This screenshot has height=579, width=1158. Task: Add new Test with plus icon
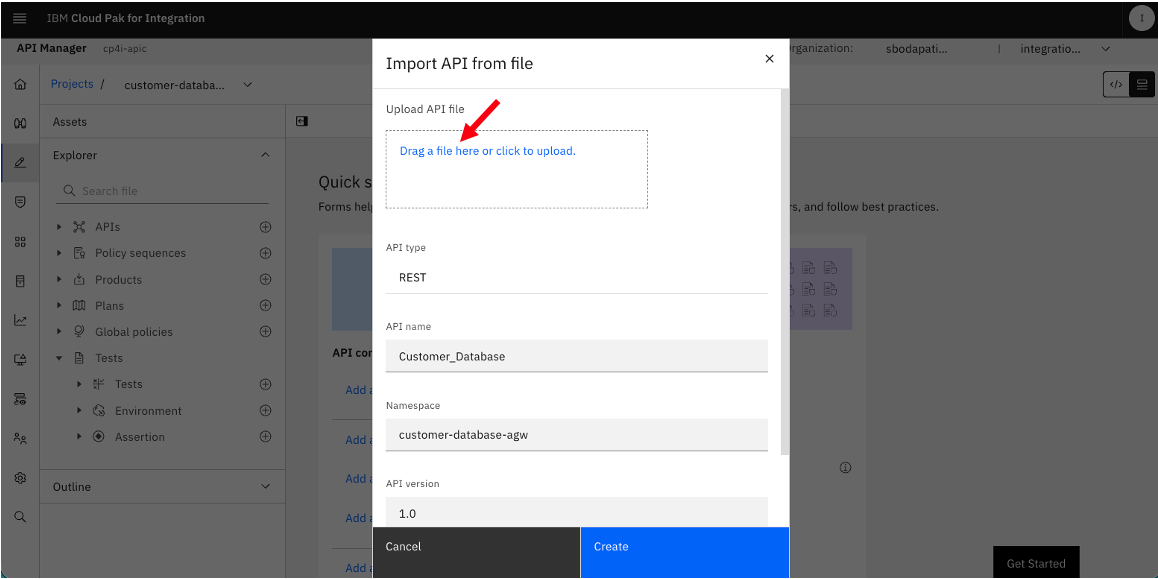tap(266, 384)
